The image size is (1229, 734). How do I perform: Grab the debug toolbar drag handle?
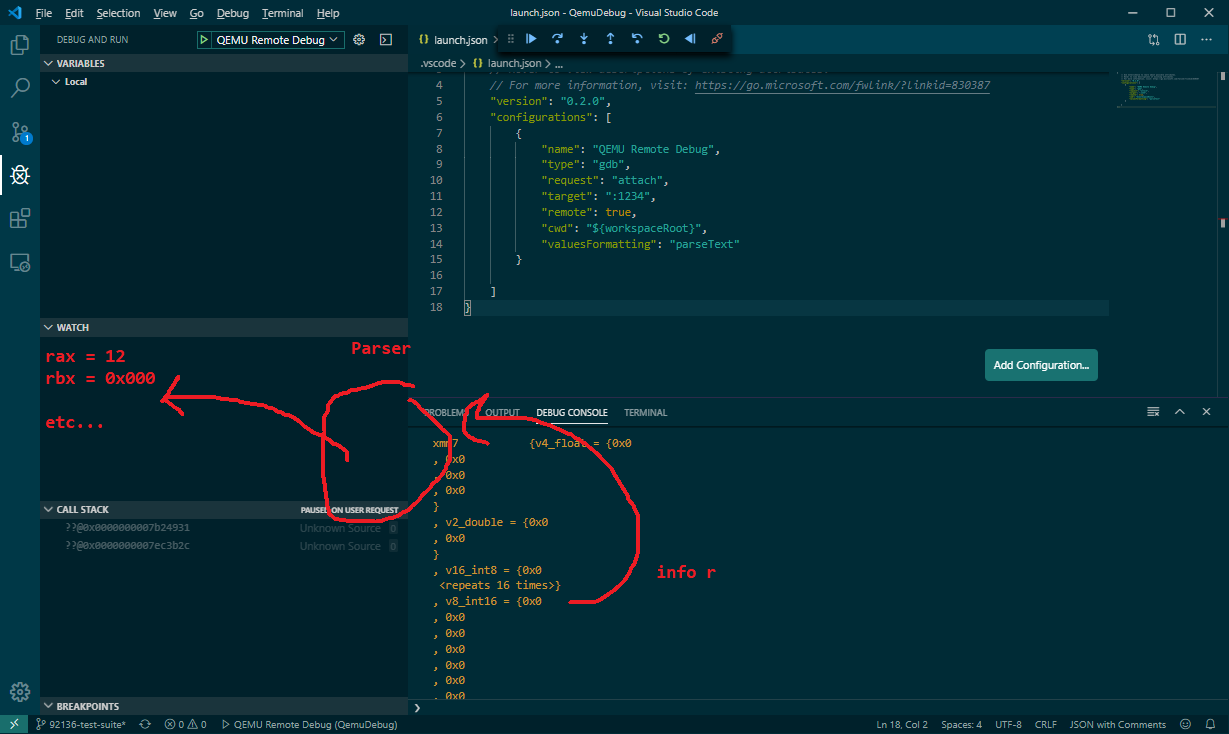pyautogui.click(x=510, y=39)
